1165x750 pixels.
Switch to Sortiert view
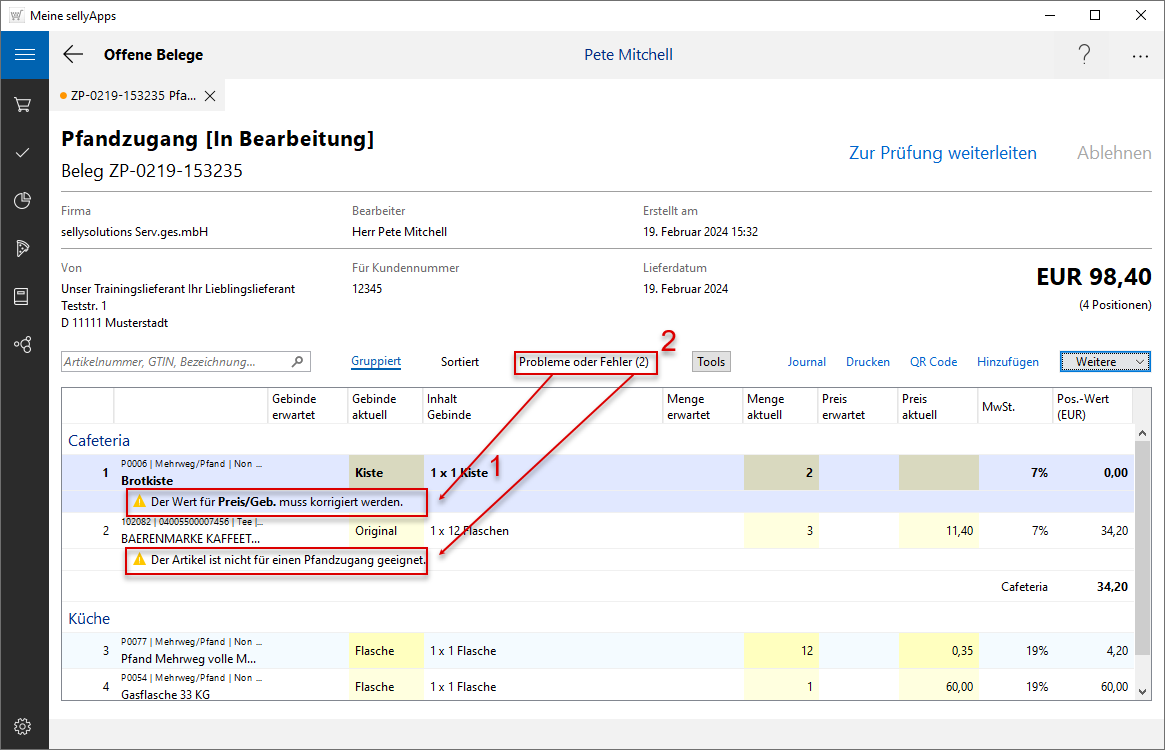(x=460, y=362)
